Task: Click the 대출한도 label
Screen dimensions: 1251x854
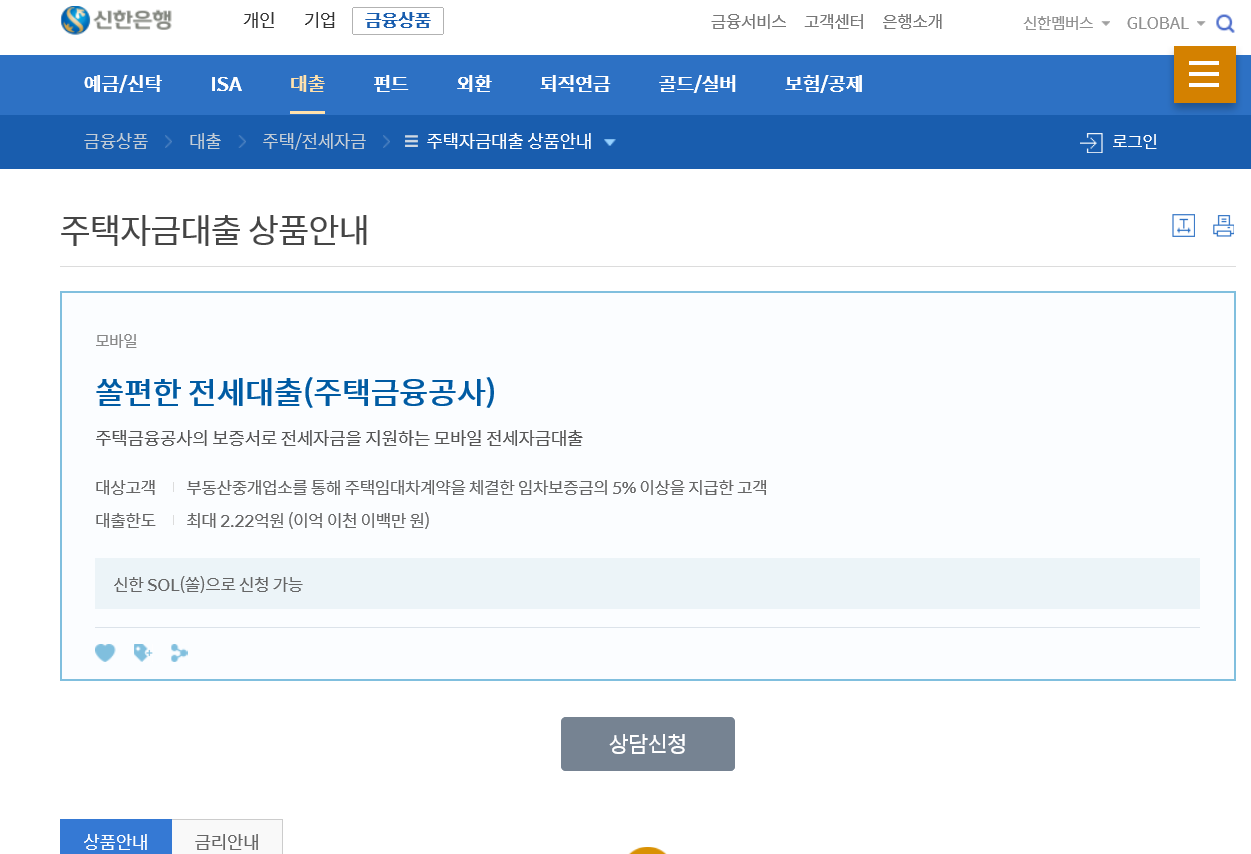Action: [125, 520]
